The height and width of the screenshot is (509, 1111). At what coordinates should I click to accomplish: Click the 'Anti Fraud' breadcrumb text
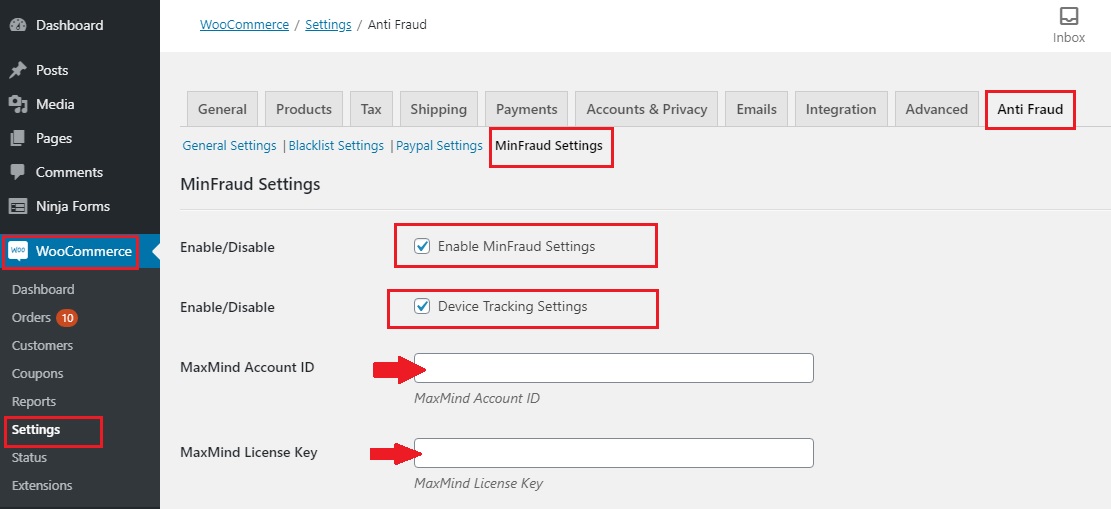(x=397, y=25)
